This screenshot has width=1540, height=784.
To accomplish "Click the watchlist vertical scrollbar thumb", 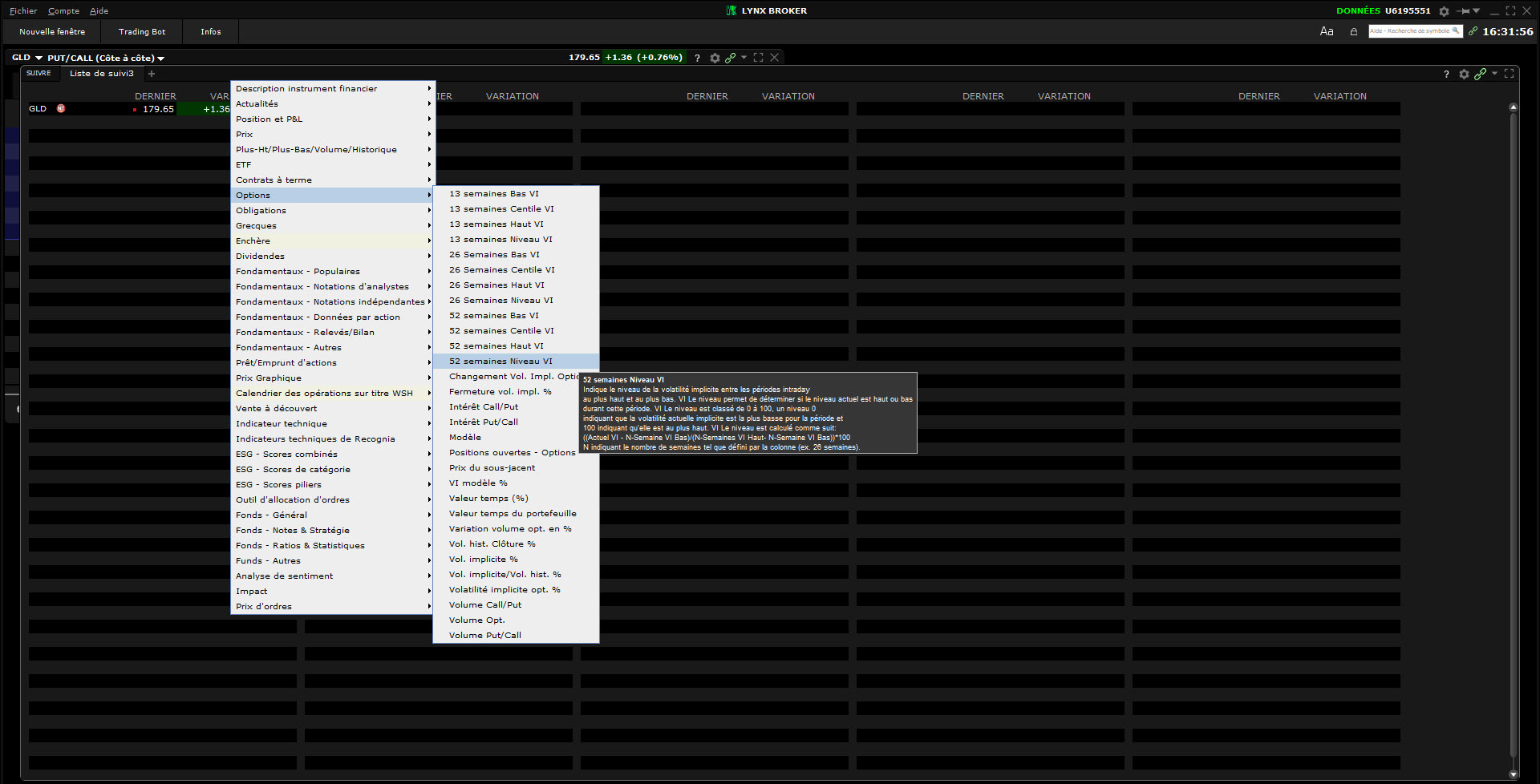I will (1514, 437).
